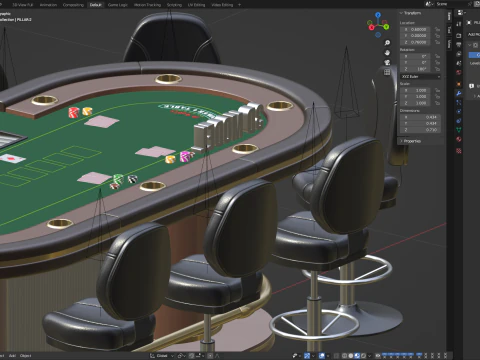
Task: Open the Texture properties tab icon
Action: point(459,151)
